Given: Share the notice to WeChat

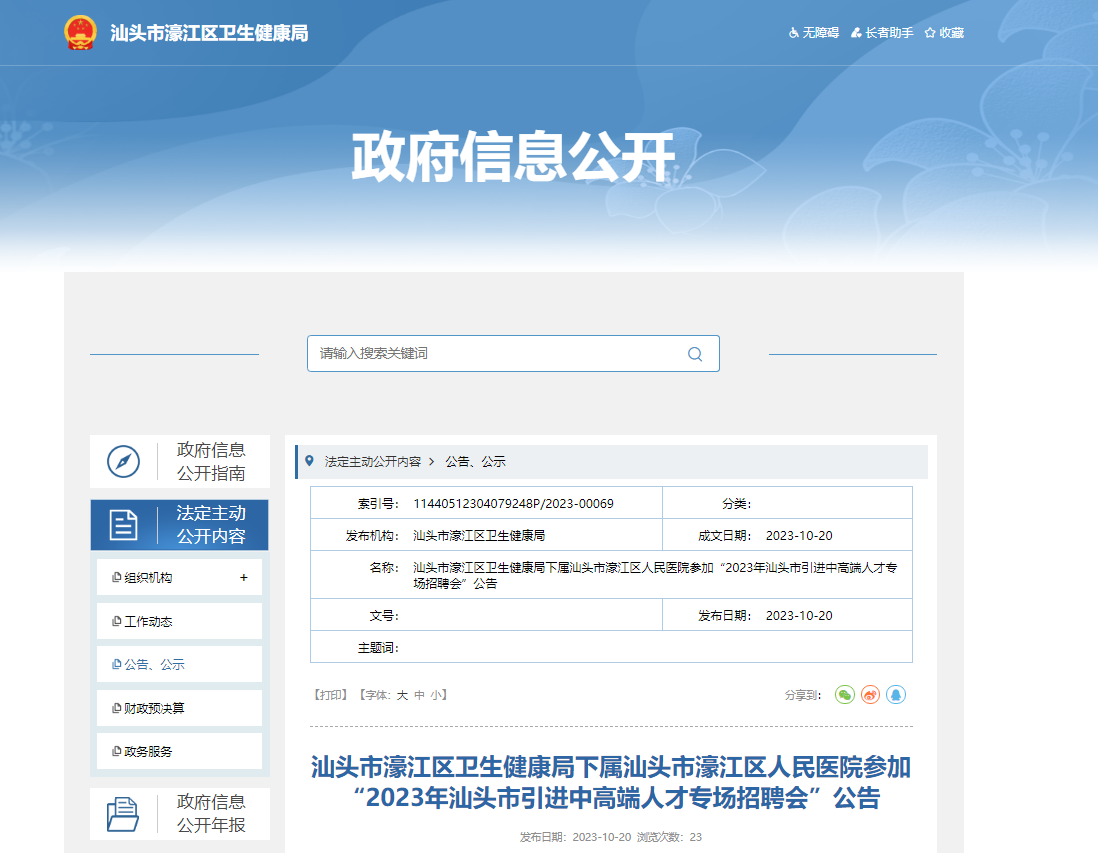Looking at the screenshot, I should pos(845,694).
